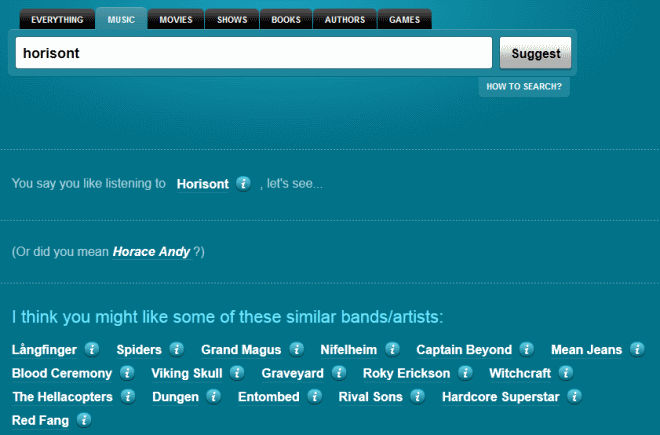The width and height of the screenshot is (660, 435).
Task: Click the Red Fang link
Action: [40, 420]
